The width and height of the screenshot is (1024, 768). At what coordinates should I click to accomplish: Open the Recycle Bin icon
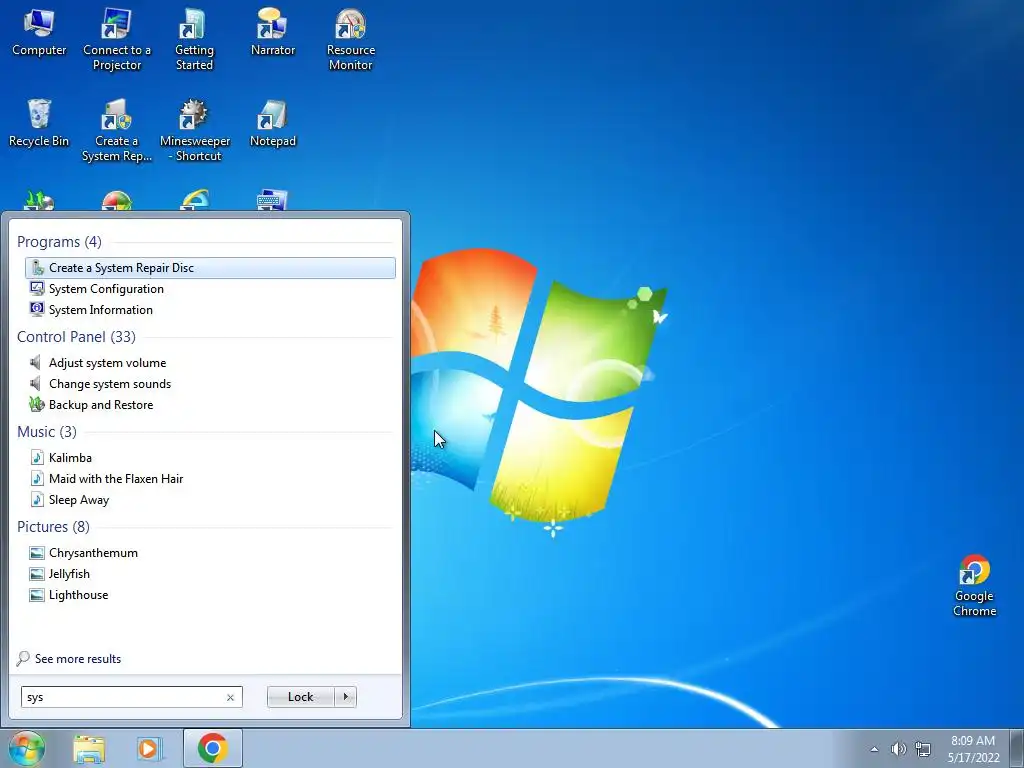[x=39, y=123]
